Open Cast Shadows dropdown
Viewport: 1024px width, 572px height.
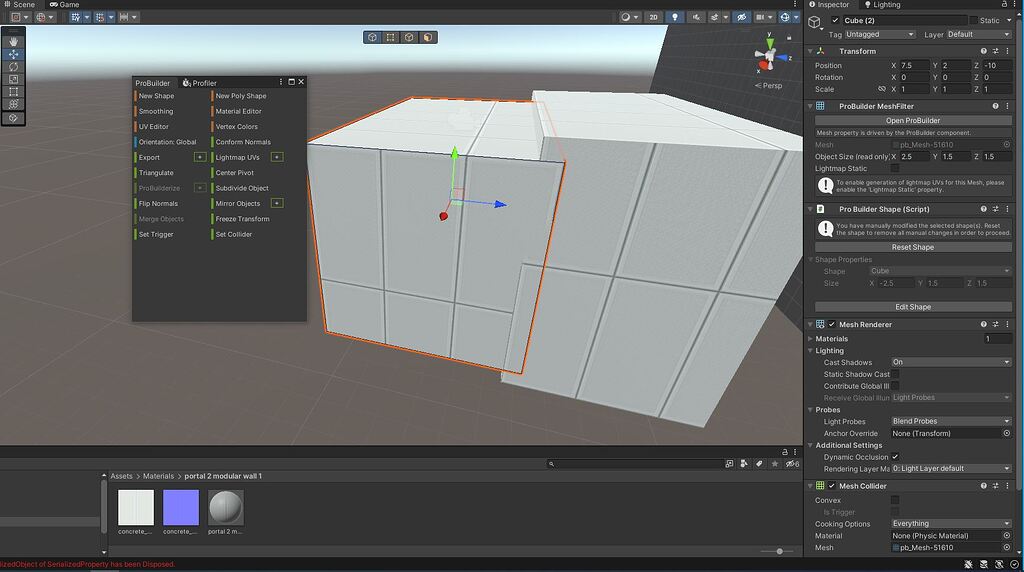[952, 362]
